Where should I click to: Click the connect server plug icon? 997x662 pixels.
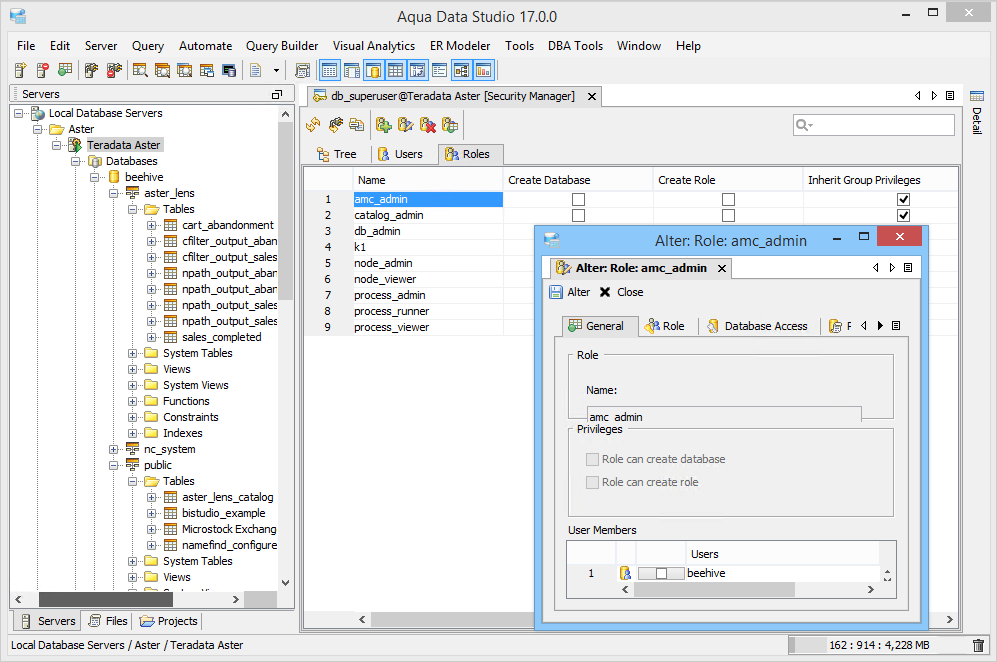click(x=92, y=70)
